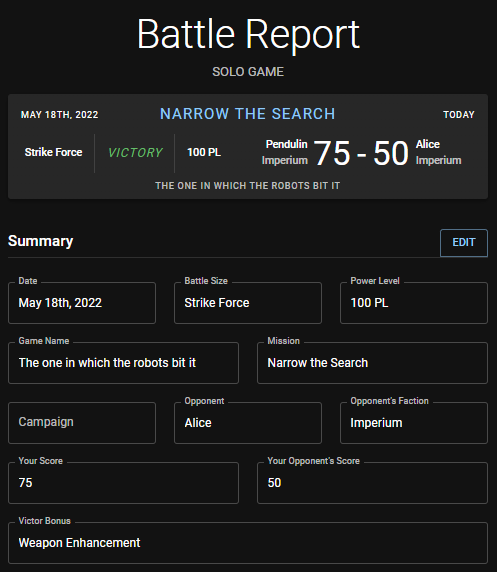Image resolution: width=497 pixels, height=572 pixels.
Task: Click the Game Name text field
Action: (123, 363)
